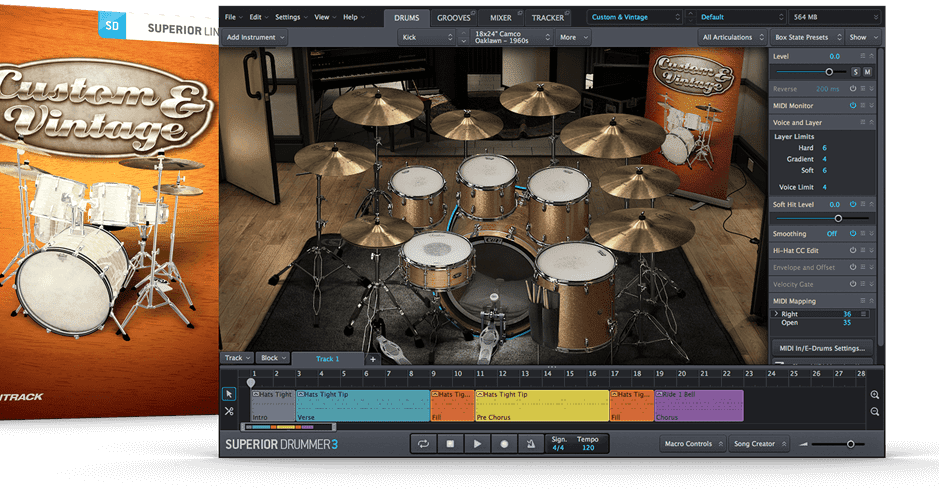Solo the kick with S button
The height and width of the screenshot is (493, 939).
coord(855,72)
